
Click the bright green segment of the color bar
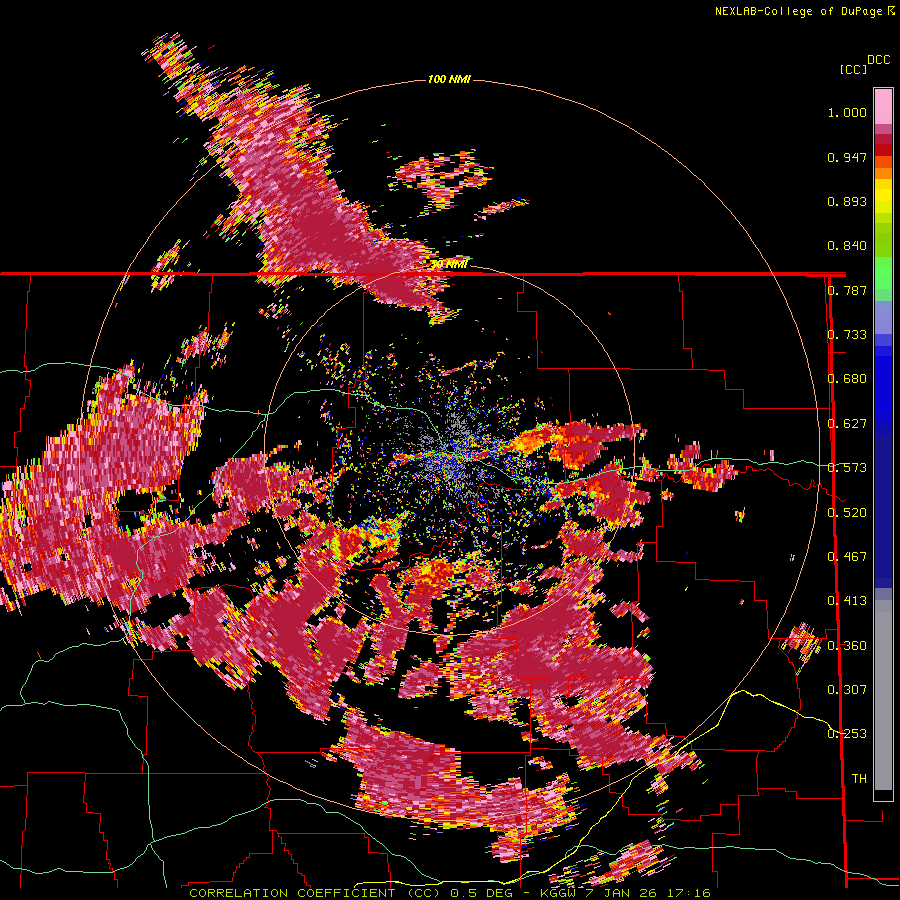883,273
